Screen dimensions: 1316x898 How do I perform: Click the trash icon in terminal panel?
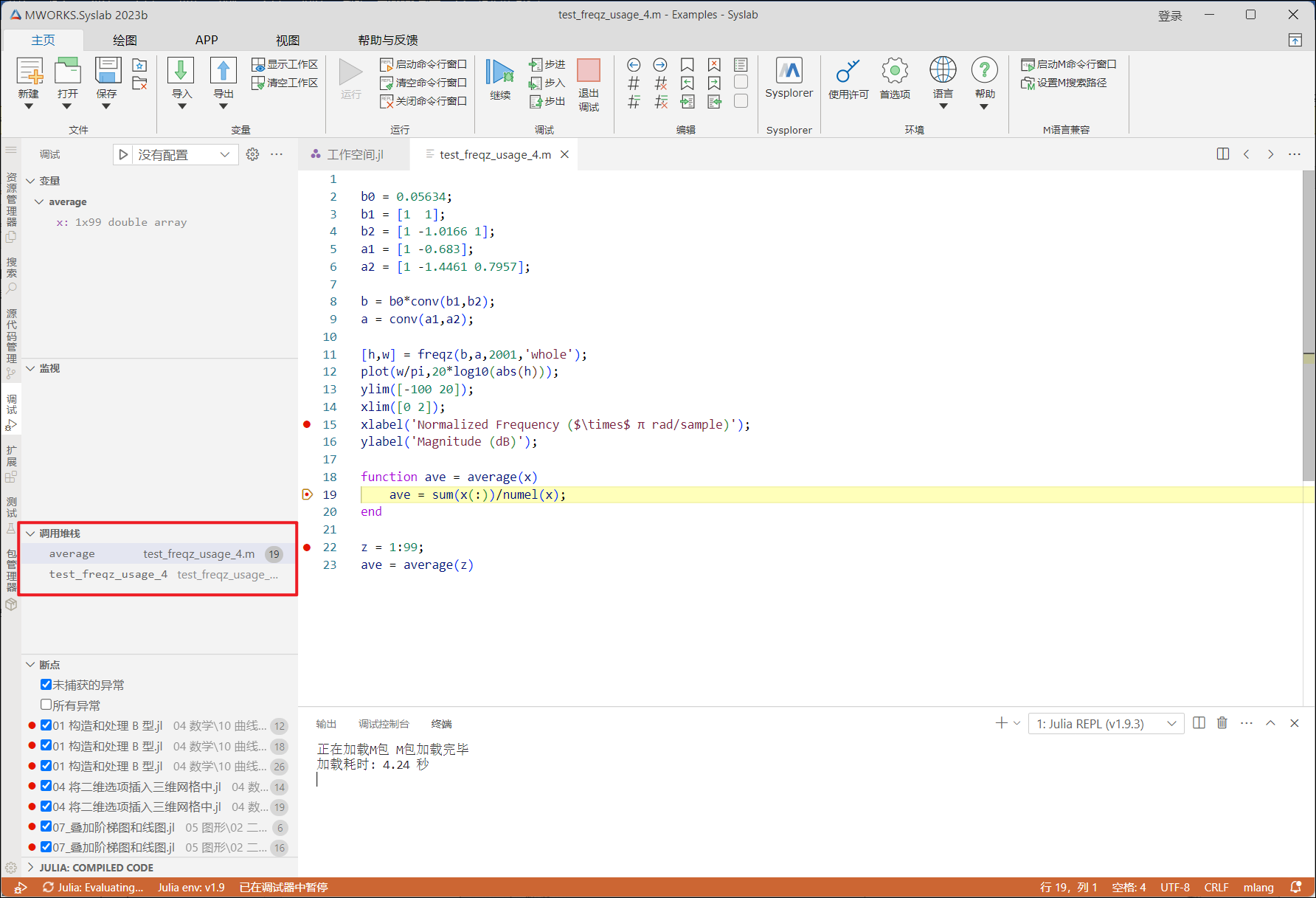click(x=1222, y=723)
